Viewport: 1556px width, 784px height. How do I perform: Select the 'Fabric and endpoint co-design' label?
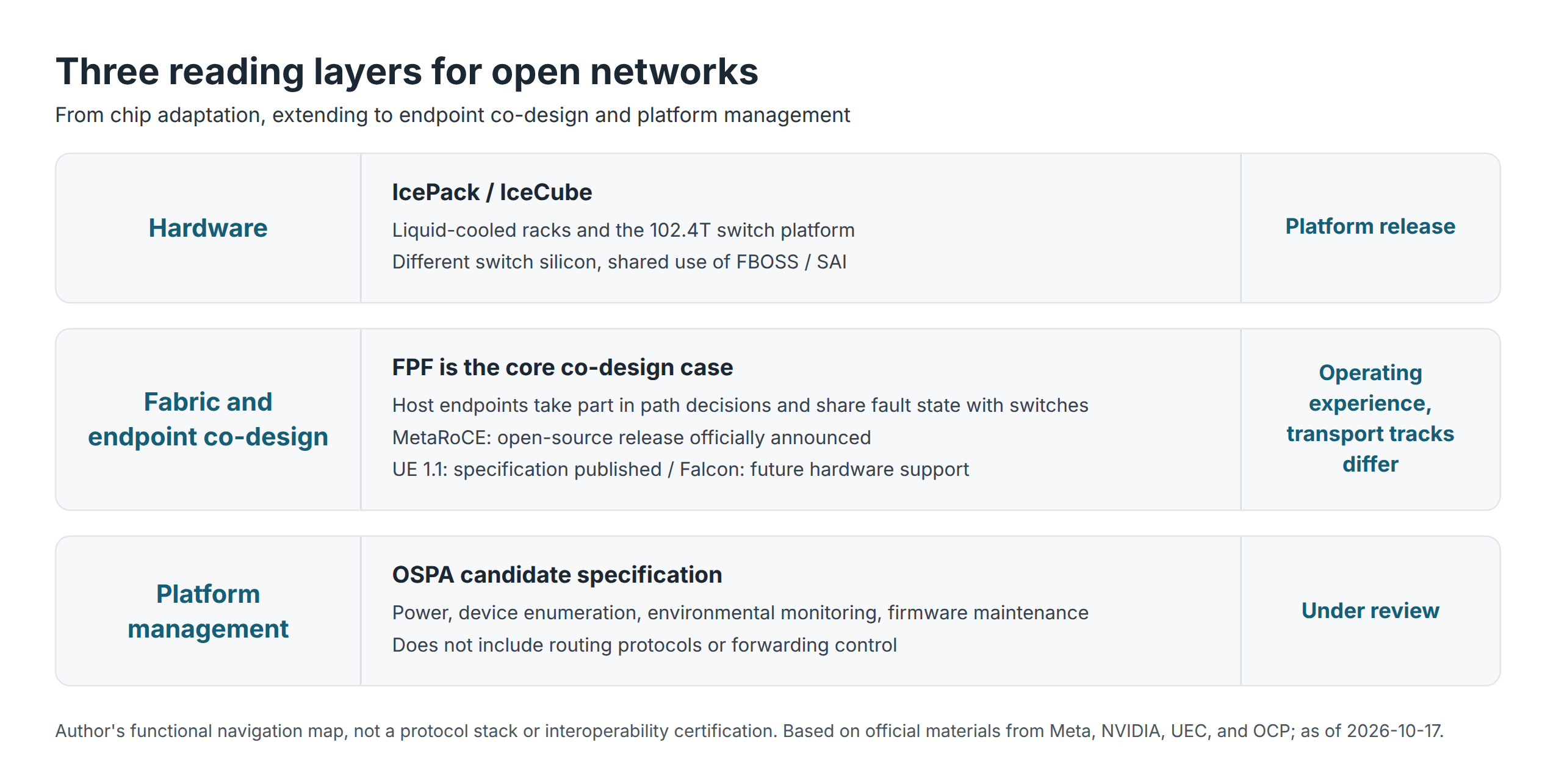pos(208,419)
